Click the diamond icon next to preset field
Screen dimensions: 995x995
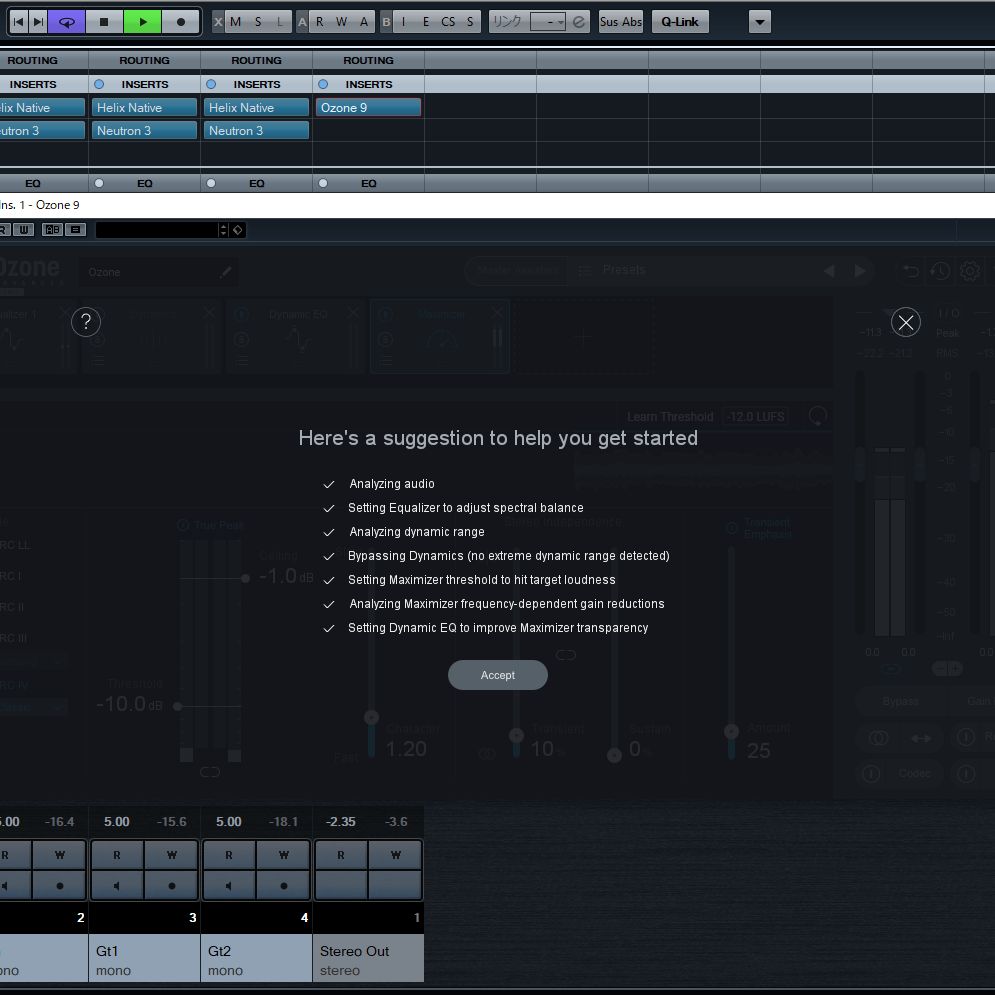(x=237, y=230)
